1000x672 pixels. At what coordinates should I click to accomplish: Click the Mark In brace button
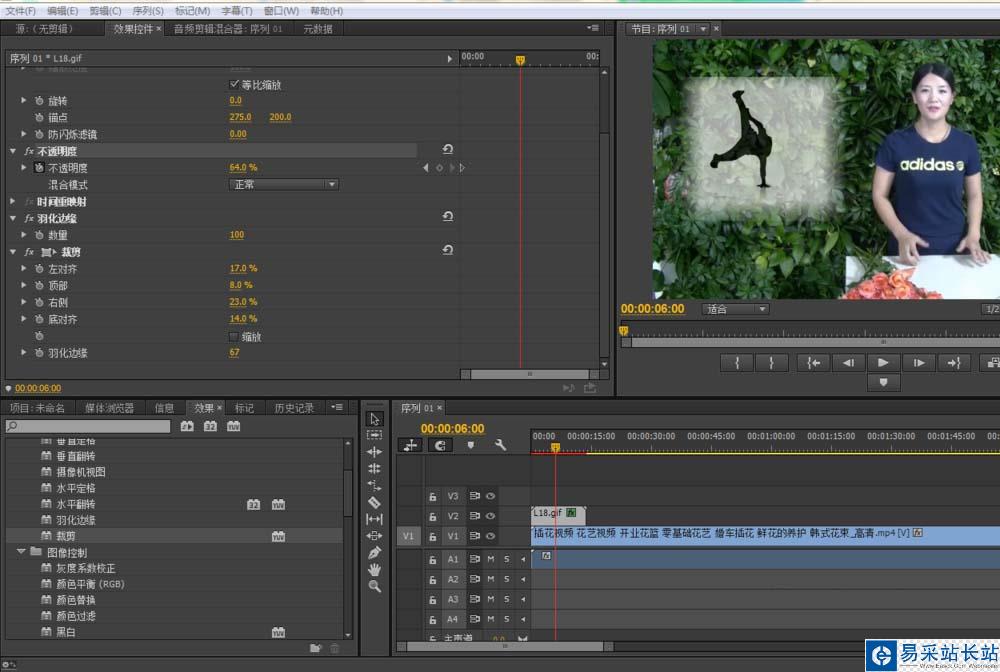(x=737, y=363)
